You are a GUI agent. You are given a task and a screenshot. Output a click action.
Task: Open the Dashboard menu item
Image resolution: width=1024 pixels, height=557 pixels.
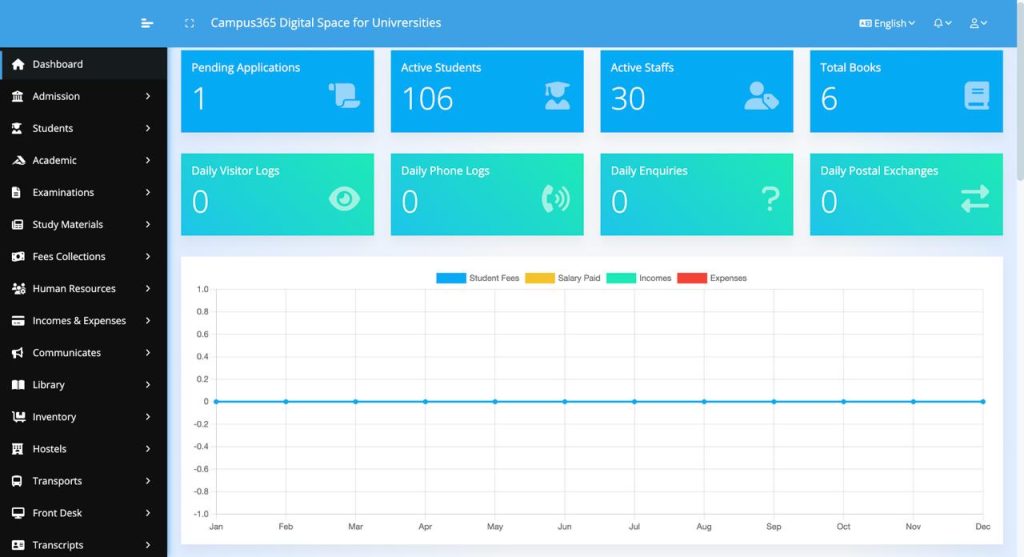pos(84,64)
